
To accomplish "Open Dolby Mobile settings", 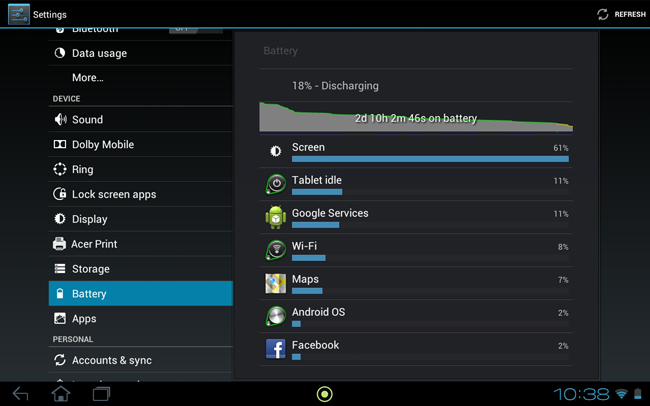I will click(141, 144).
